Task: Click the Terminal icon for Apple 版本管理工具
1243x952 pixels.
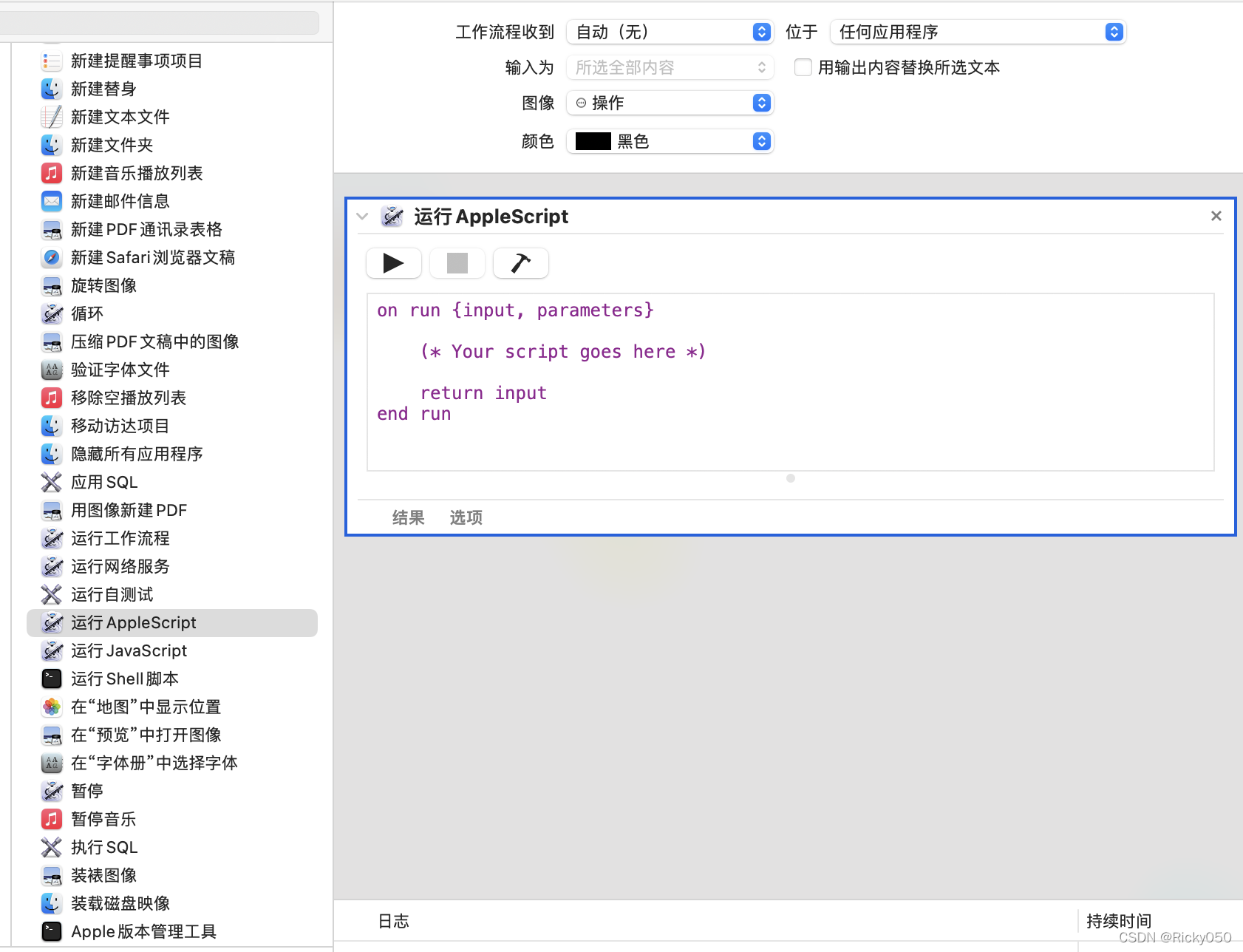Action: click(x=51, y=931)
